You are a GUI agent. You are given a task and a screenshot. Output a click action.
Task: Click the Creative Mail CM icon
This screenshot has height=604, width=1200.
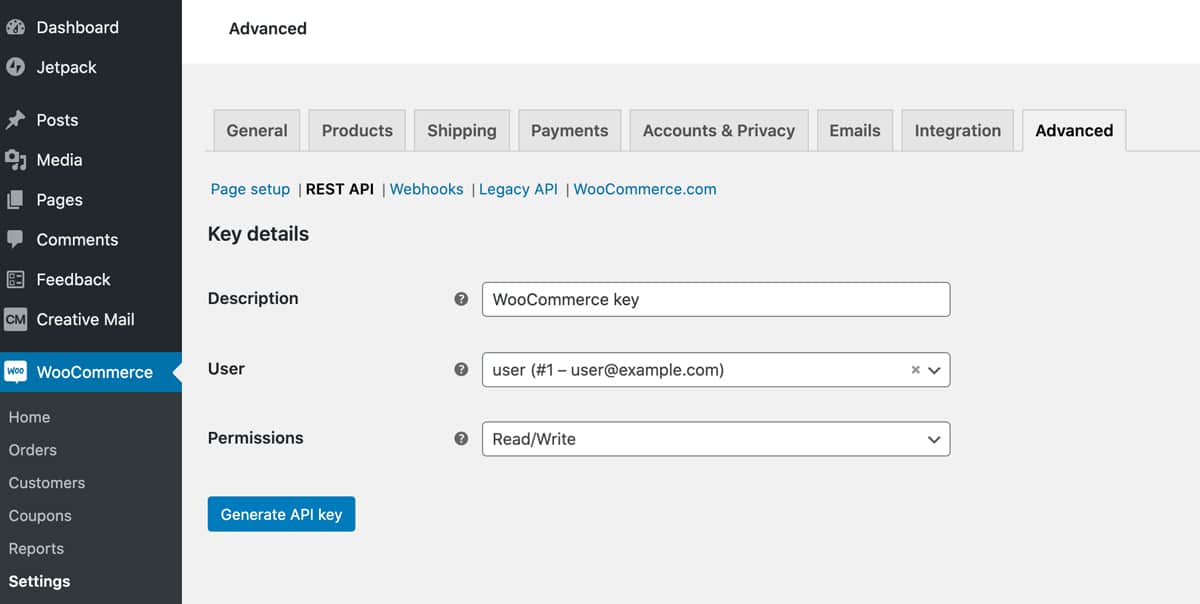15,320
